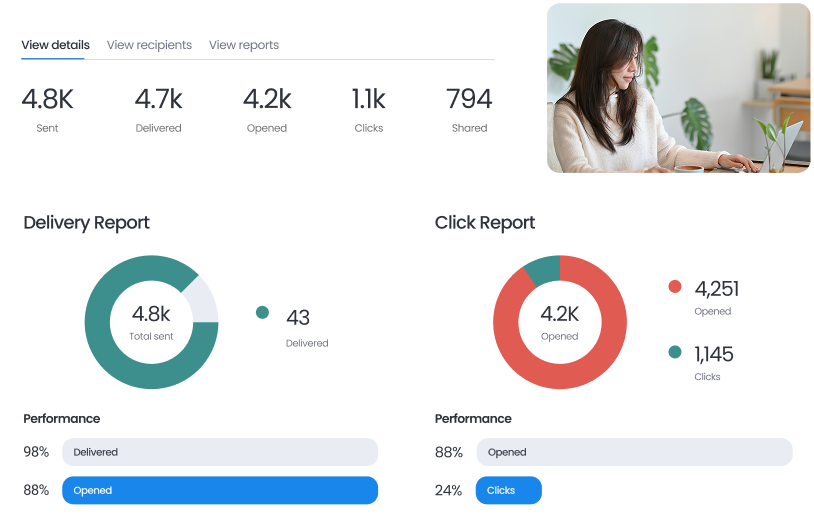Select the blue 88% Opened bar
The width and height of the screenshot is (814, 529).
[x=220, y=490]
